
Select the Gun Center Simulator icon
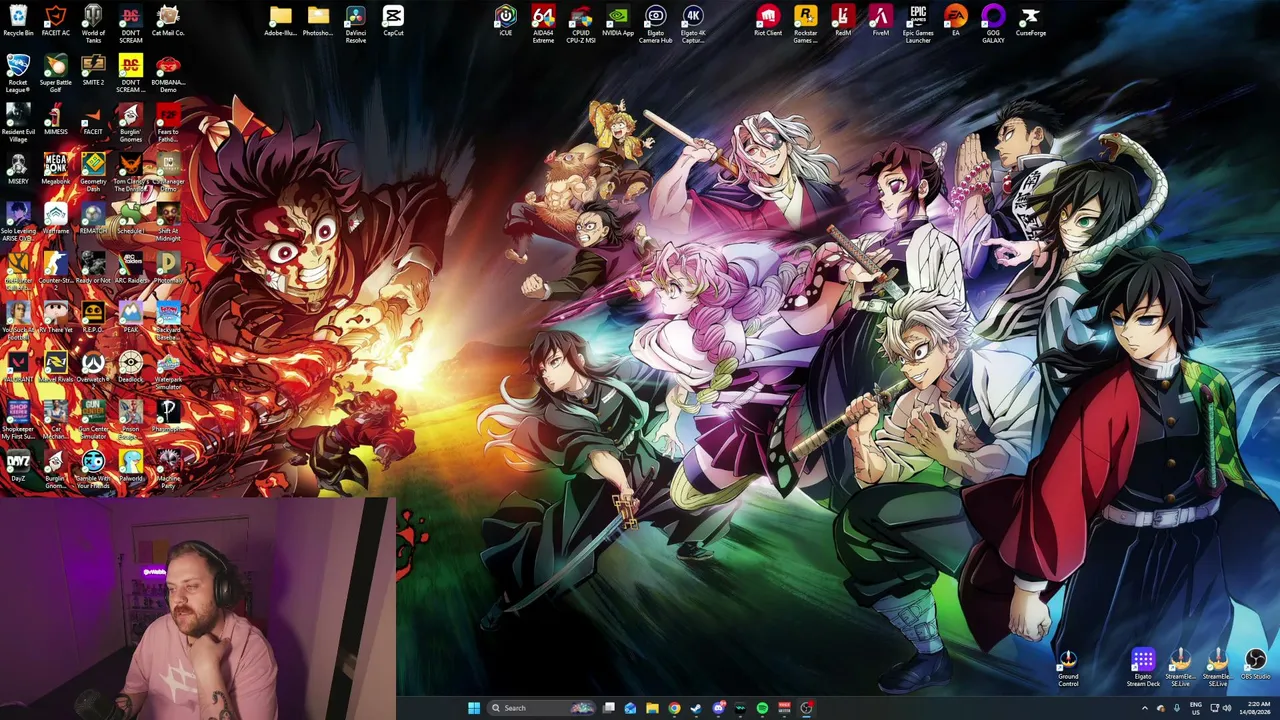coord(93,420)
